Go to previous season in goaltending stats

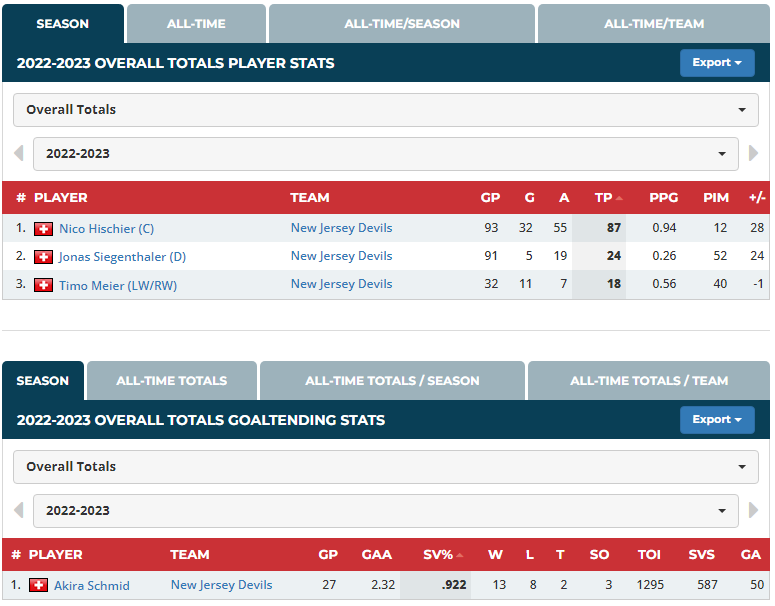coord(18,511)
